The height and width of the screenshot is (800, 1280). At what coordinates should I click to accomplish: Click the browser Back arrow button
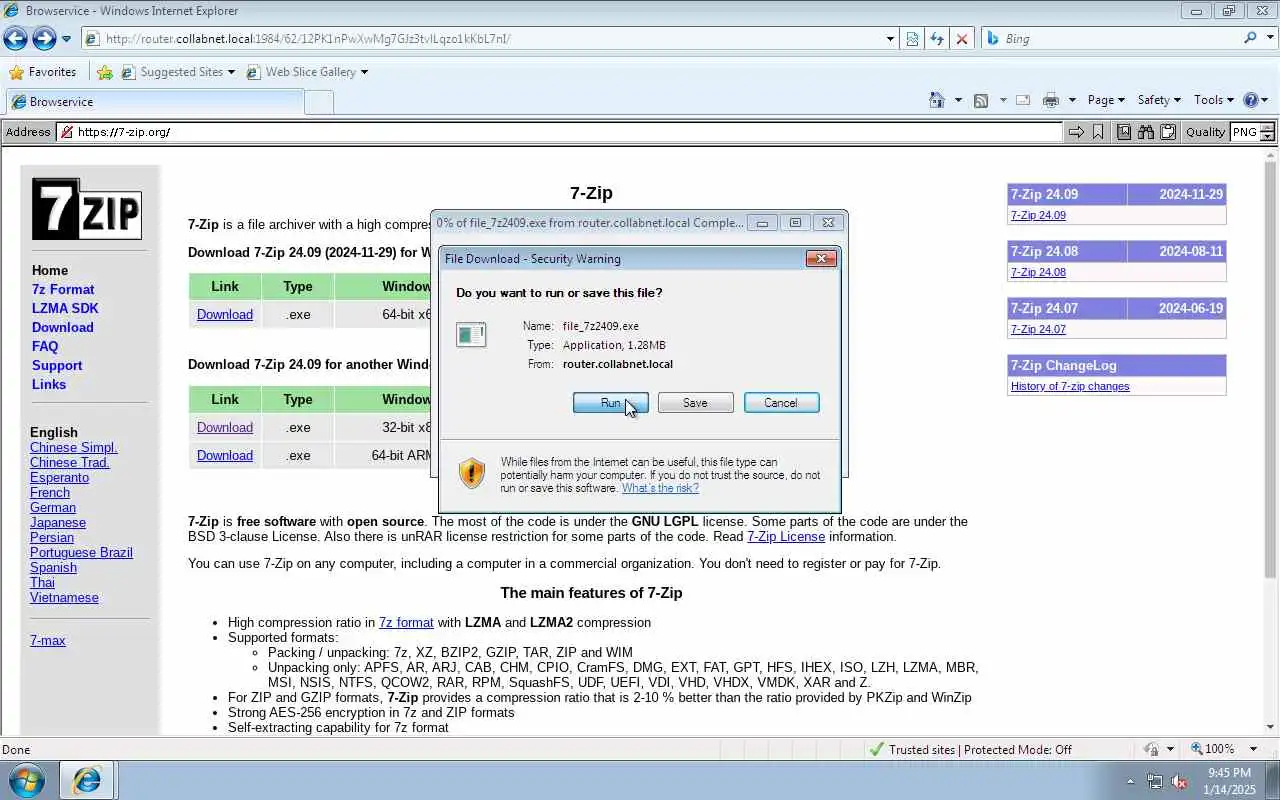coord(15,39)
